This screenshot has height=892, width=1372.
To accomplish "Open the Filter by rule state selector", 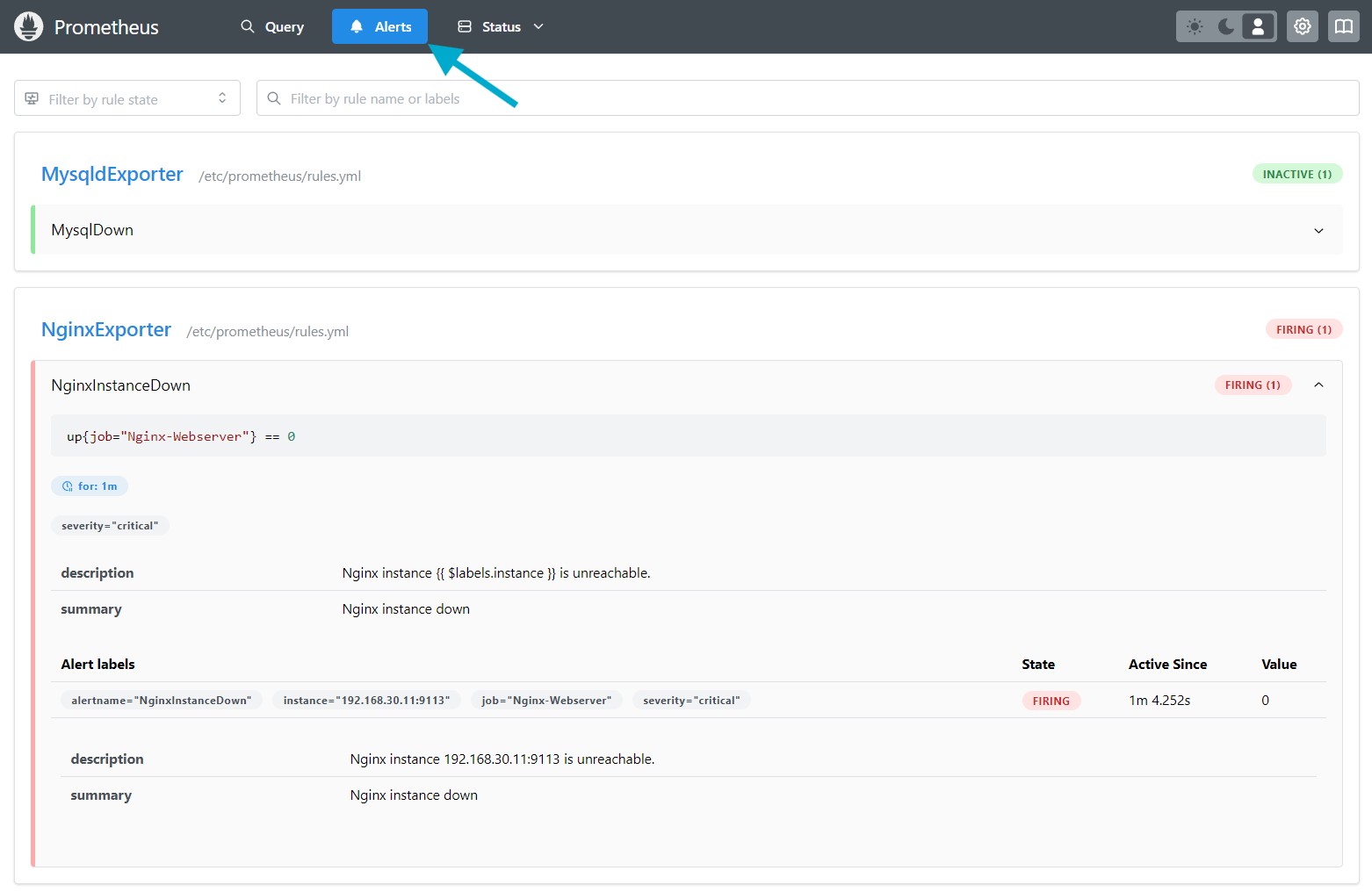I will [x=126, y=97].
